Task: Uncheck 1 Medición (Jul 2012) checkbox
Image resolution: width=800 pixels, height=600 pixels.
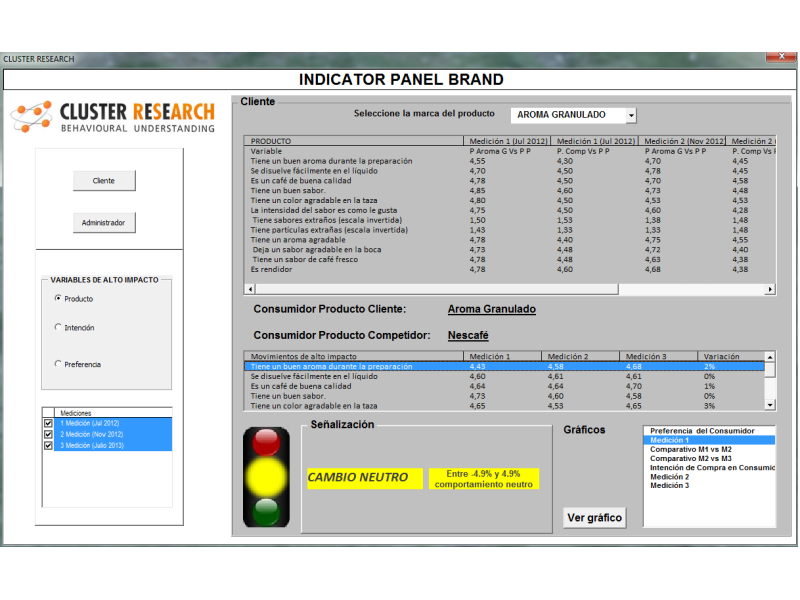Action: click(48, 423)
